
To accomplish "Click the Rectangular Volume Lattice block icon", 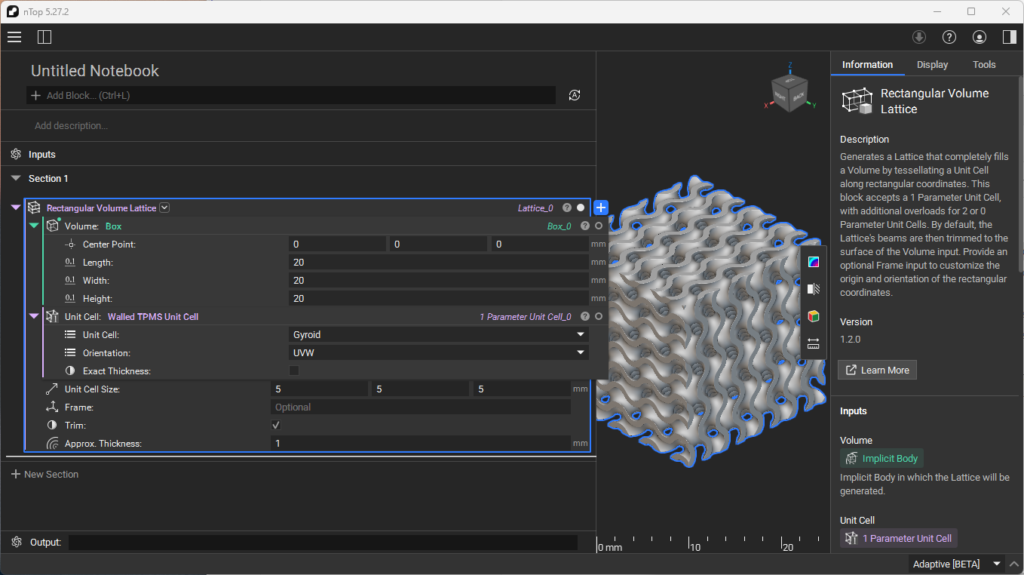I will pyautogui.click(x=34, y=208).
